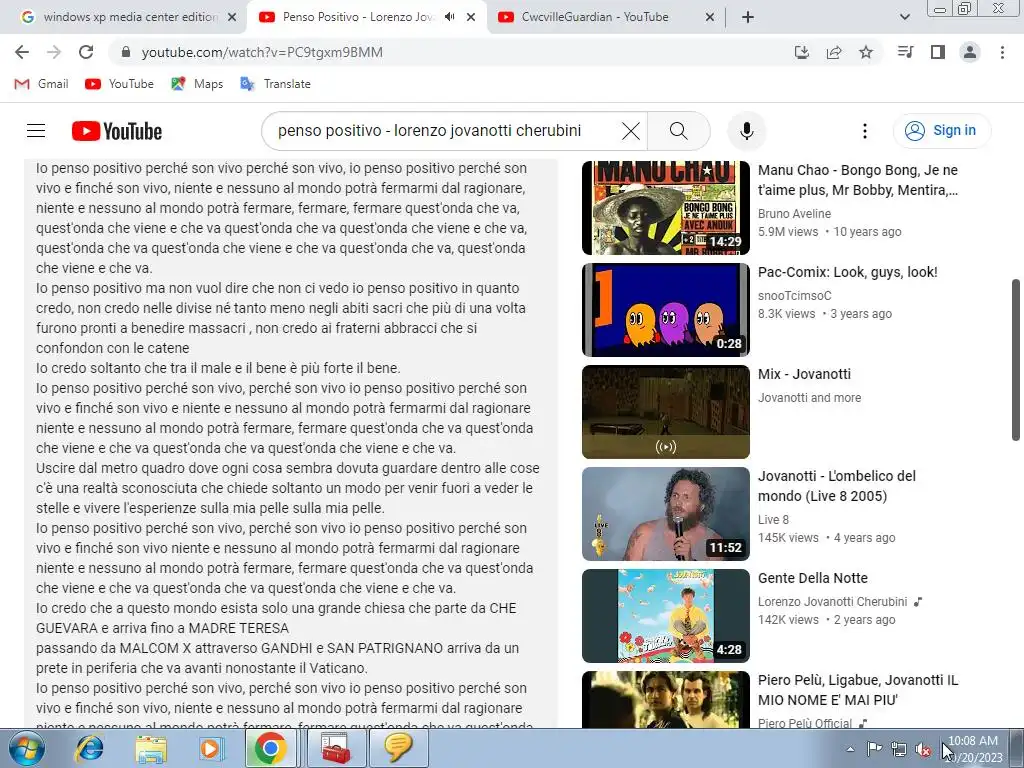Click the install app icon in address bar
1024x768 pixels.
[802, 52]
